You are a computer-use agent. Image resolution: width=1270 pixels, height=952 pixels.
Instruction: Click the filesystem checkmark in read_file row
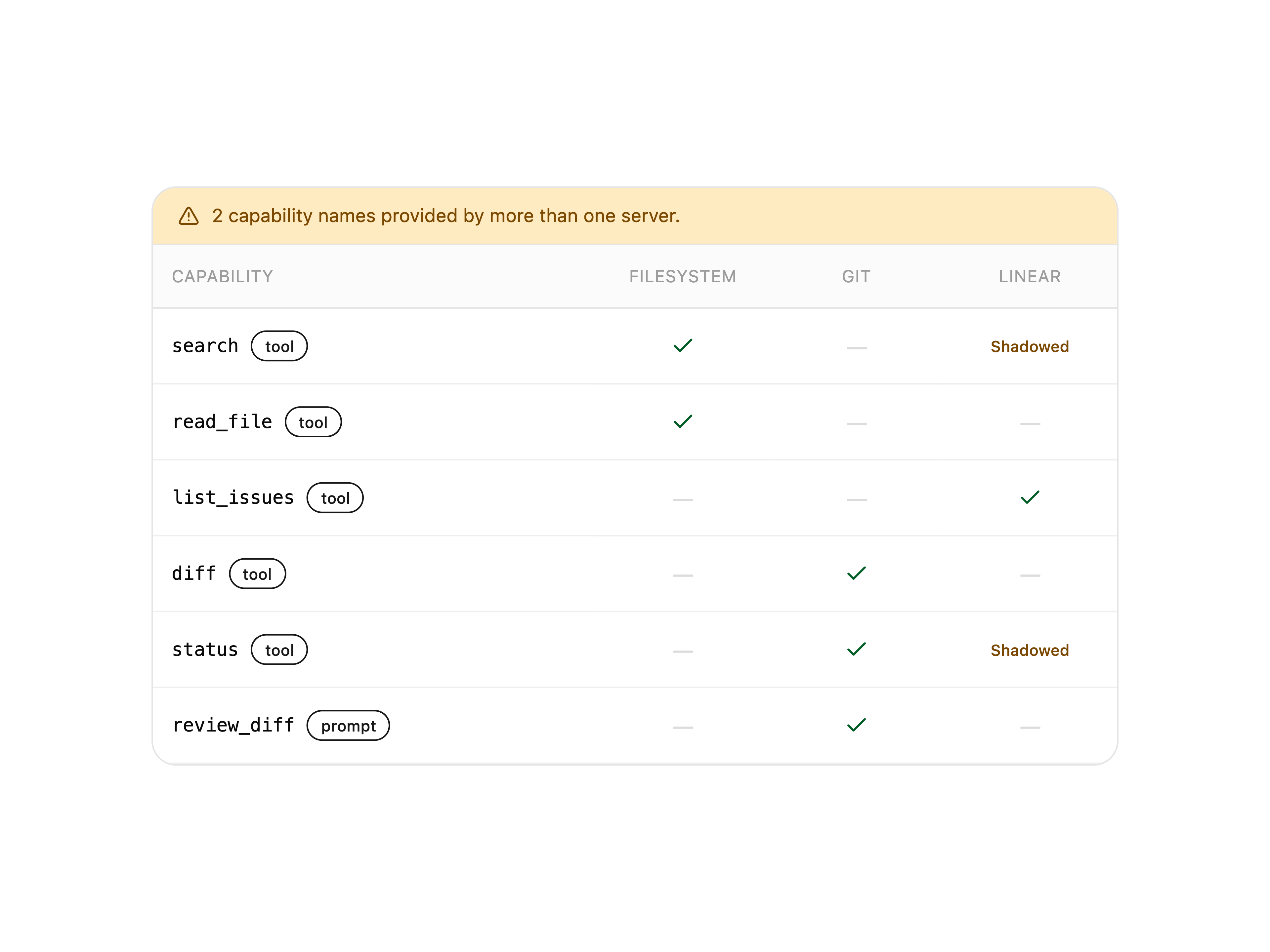click(683, 421)
